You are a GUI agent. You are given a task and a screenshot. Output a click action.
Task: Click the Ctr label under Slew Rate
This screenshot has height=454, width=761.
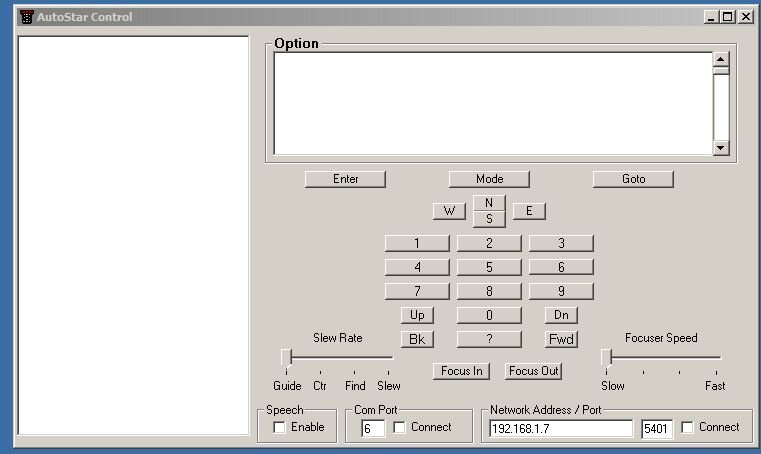coord(319,386)
